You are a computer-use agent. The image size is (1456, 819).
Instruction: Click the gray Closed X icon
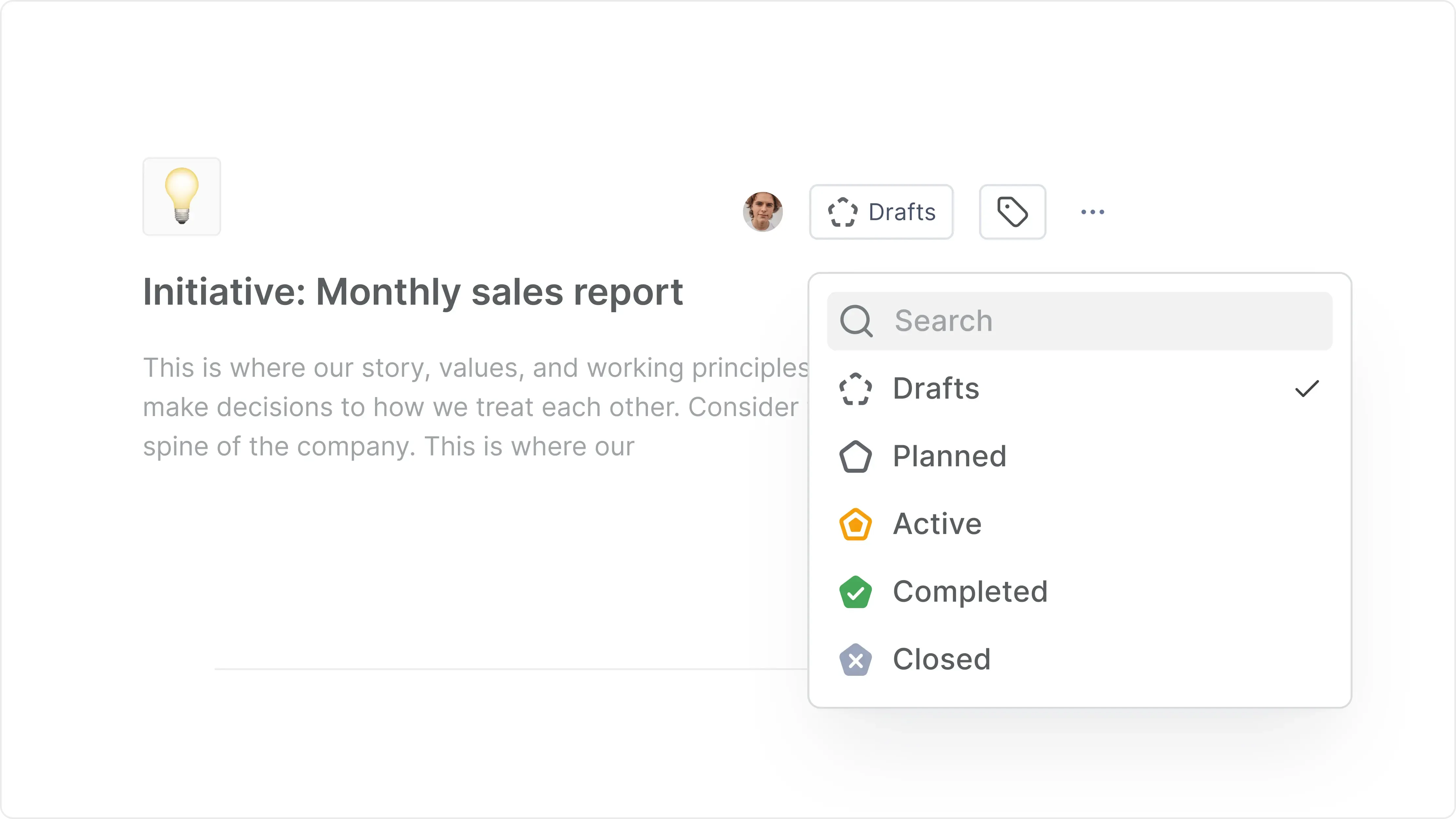[856, 660]
